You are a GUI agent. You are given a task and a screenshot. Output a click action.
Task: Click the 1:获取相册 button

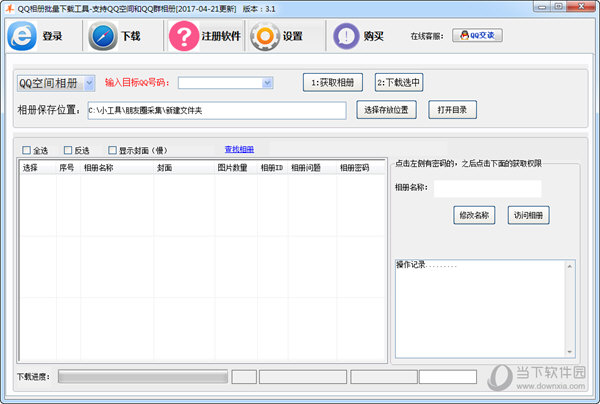[333, 82]
